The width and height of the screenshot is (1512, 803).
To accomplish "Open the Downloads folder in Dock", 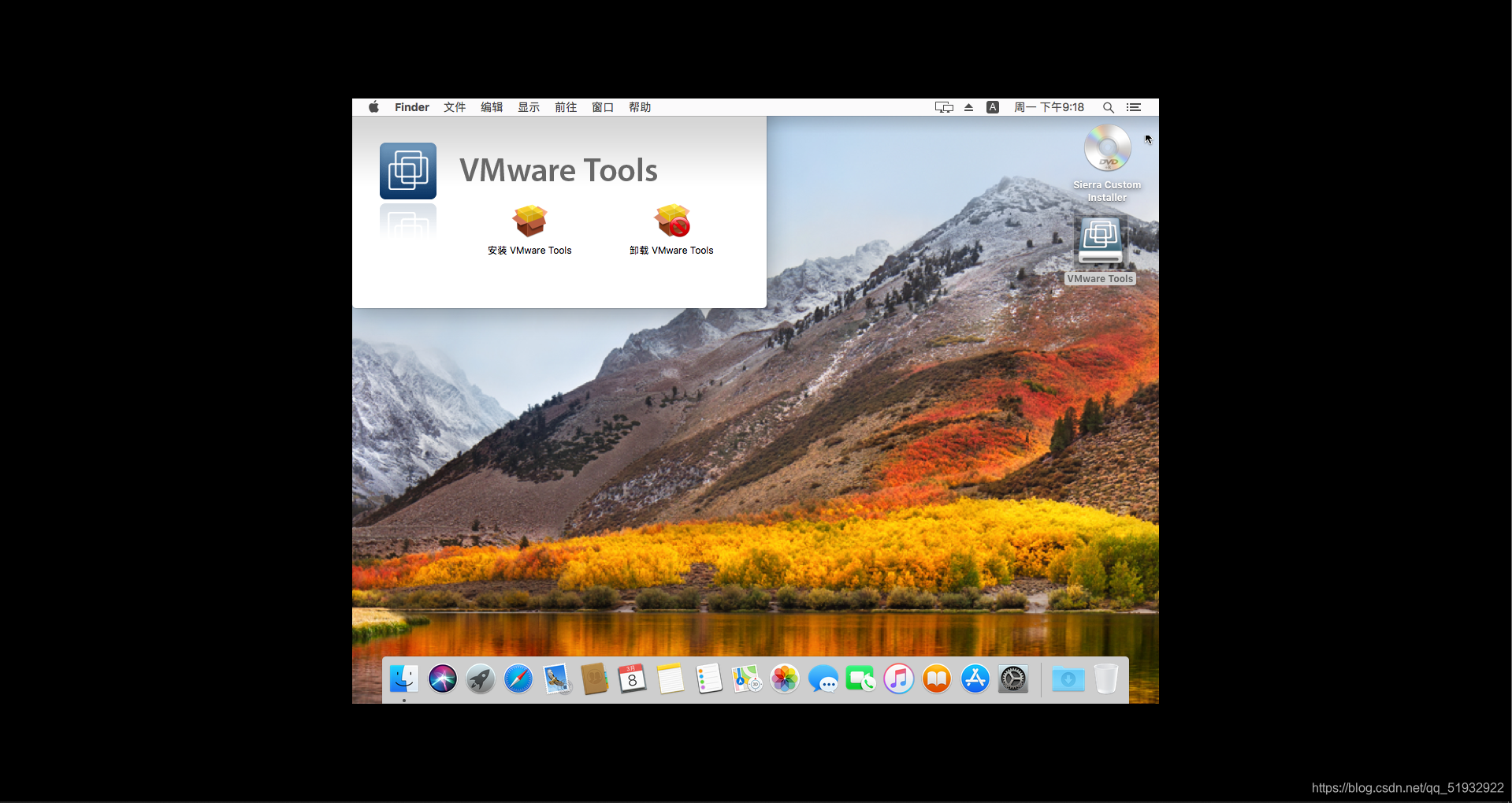I will [x=1068, y=678].
